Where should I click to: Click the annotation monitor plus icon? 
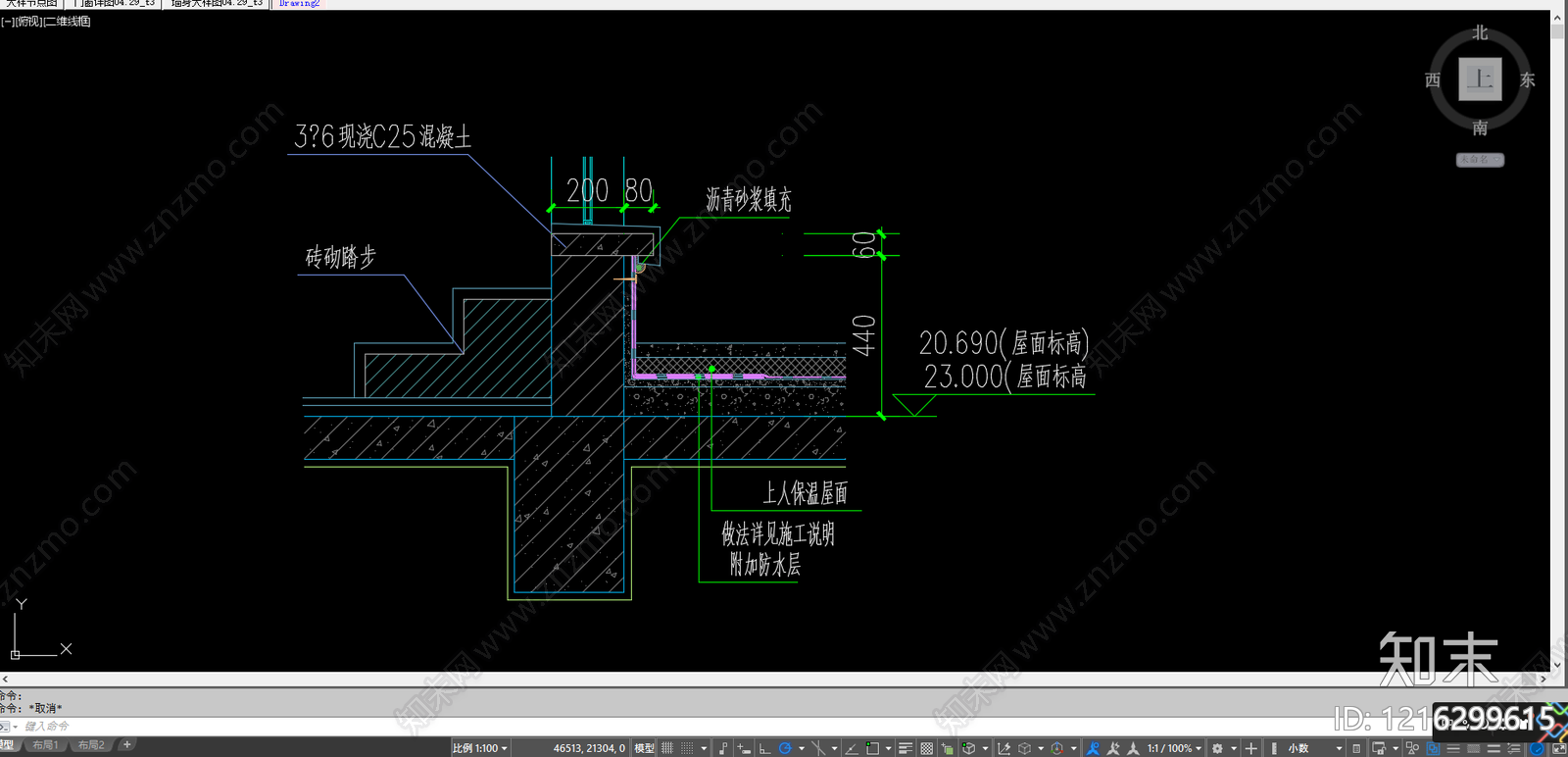point(1251,748)
